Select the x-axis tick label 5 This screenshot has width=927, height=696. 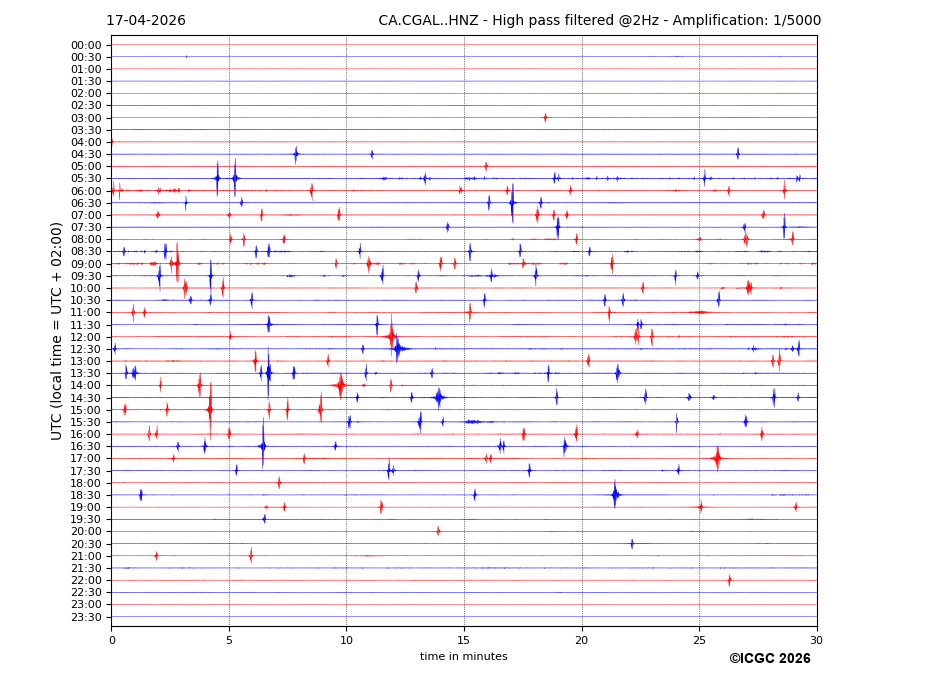coord(229,640)
